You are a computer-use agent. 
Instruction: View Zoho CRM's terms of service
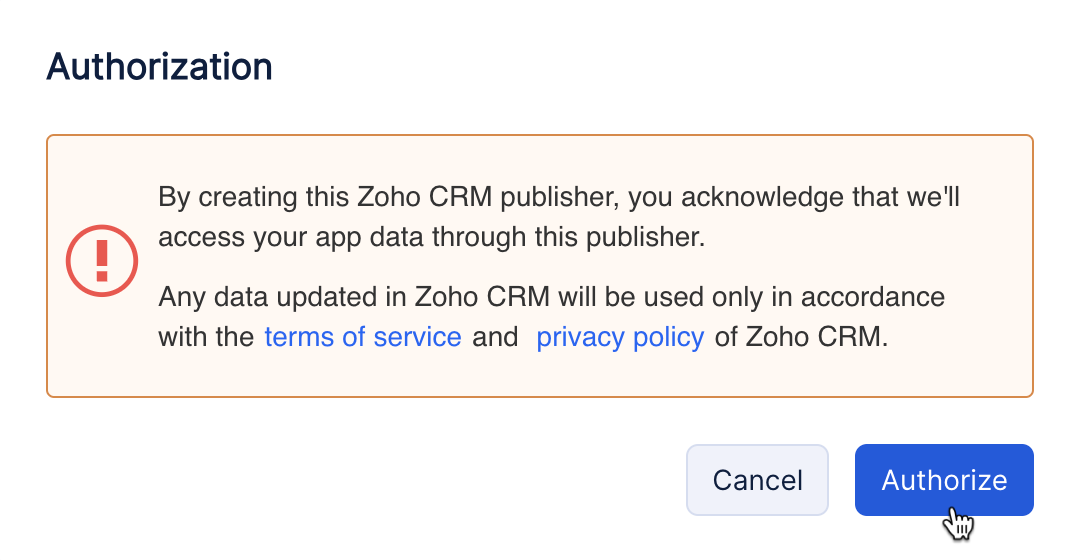[362, 337]
